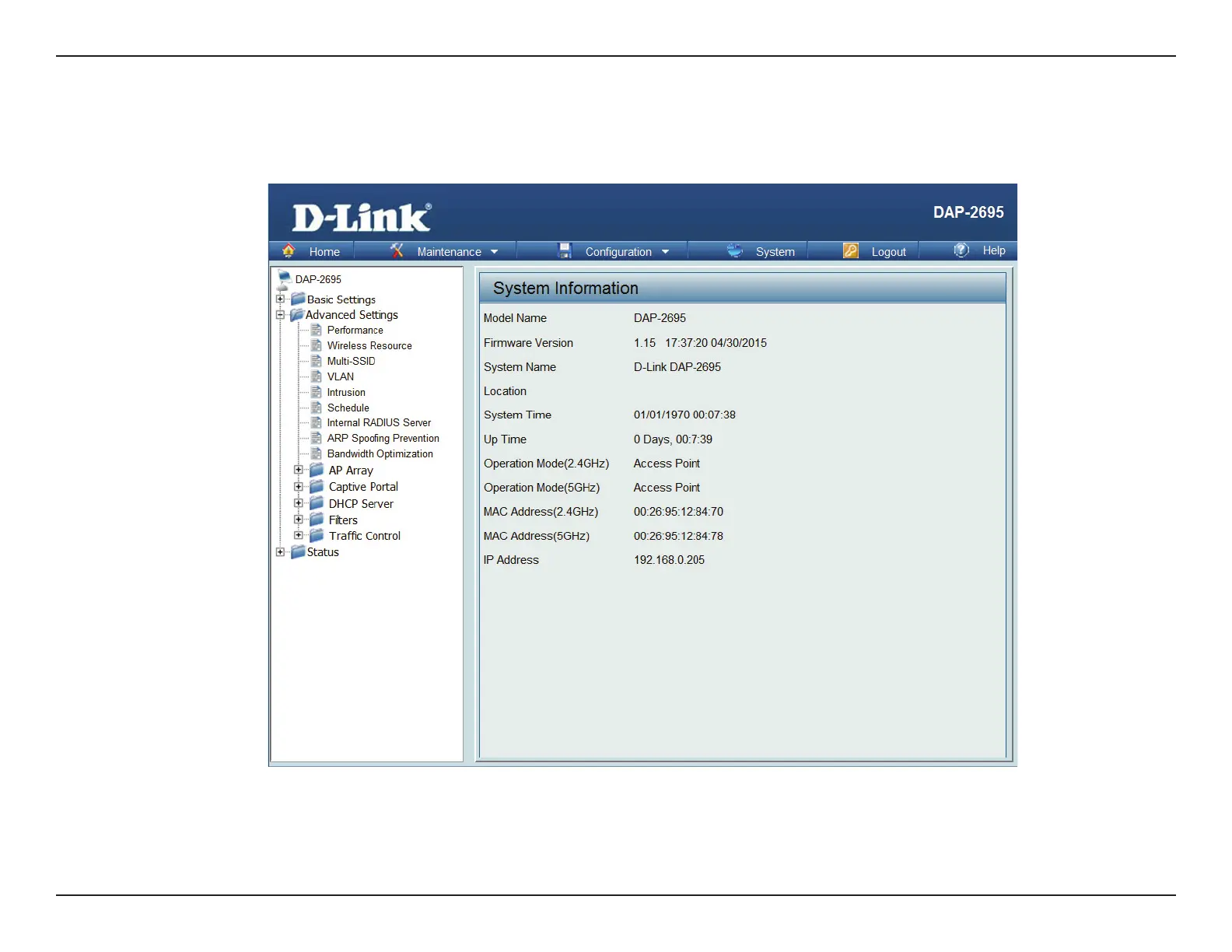Click the Traffic Control folder icon
The width and height of the screenshot is (1232, 952).
click(x=317, y=536)
